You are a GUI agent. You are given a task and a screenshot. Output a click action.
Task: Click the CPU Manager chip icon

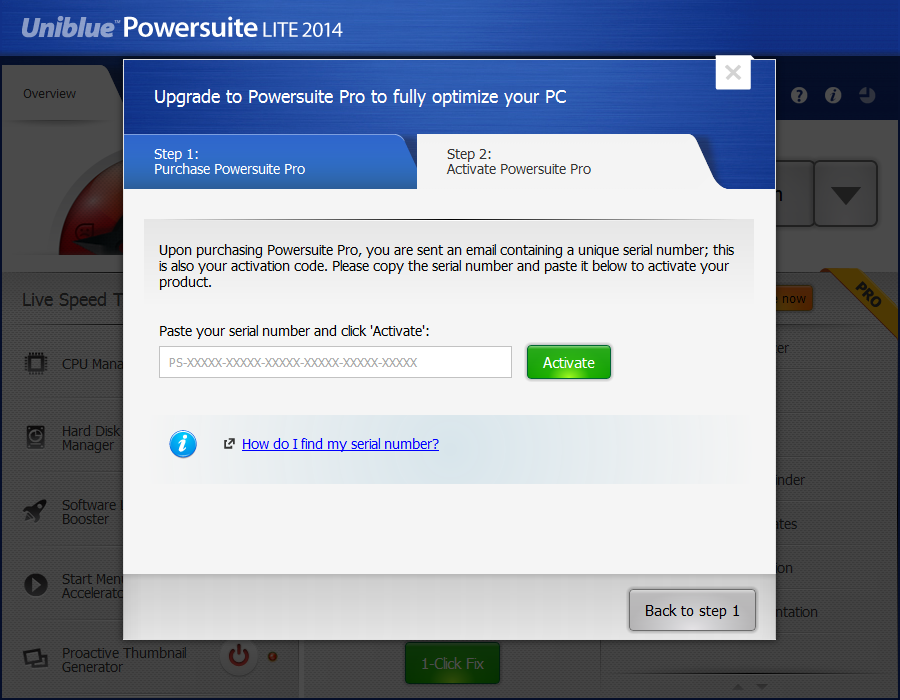tap(36, 364)
